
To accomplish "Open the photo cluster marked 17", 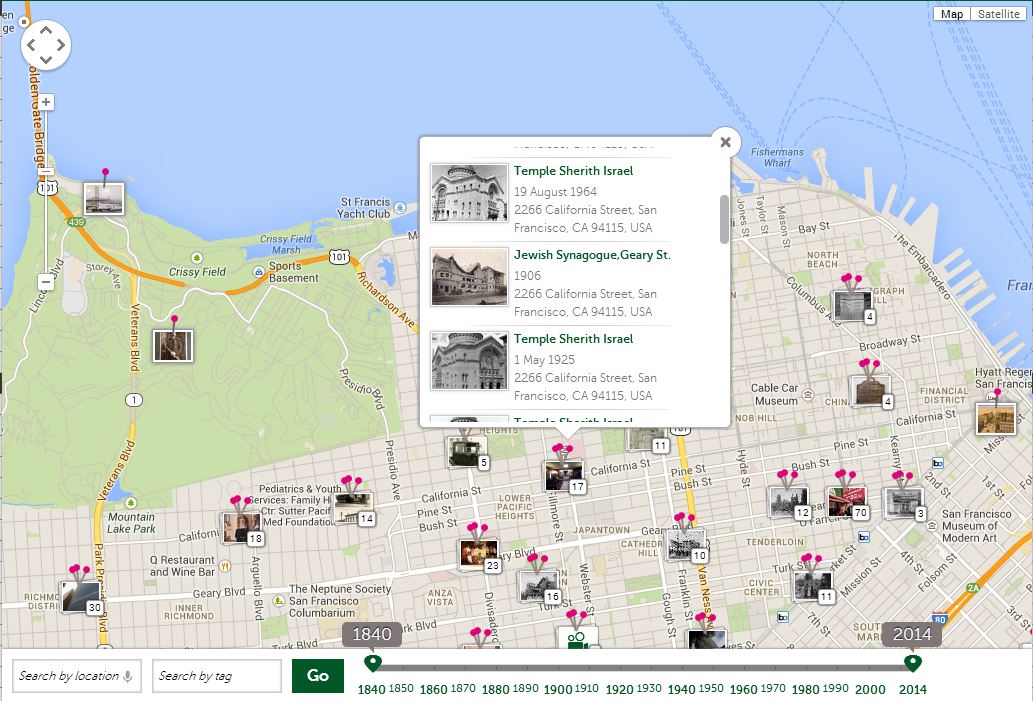I will [x=564, y=475].
